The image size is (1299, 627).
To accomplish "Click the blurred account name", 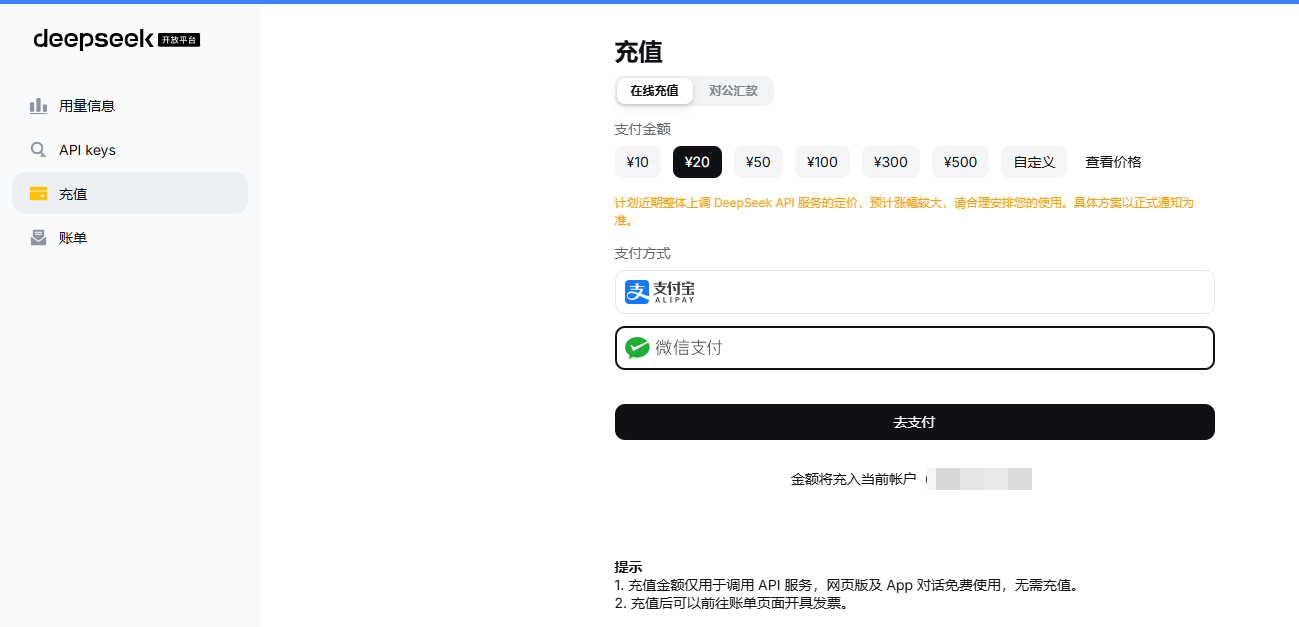I will [x=979, y=479].
